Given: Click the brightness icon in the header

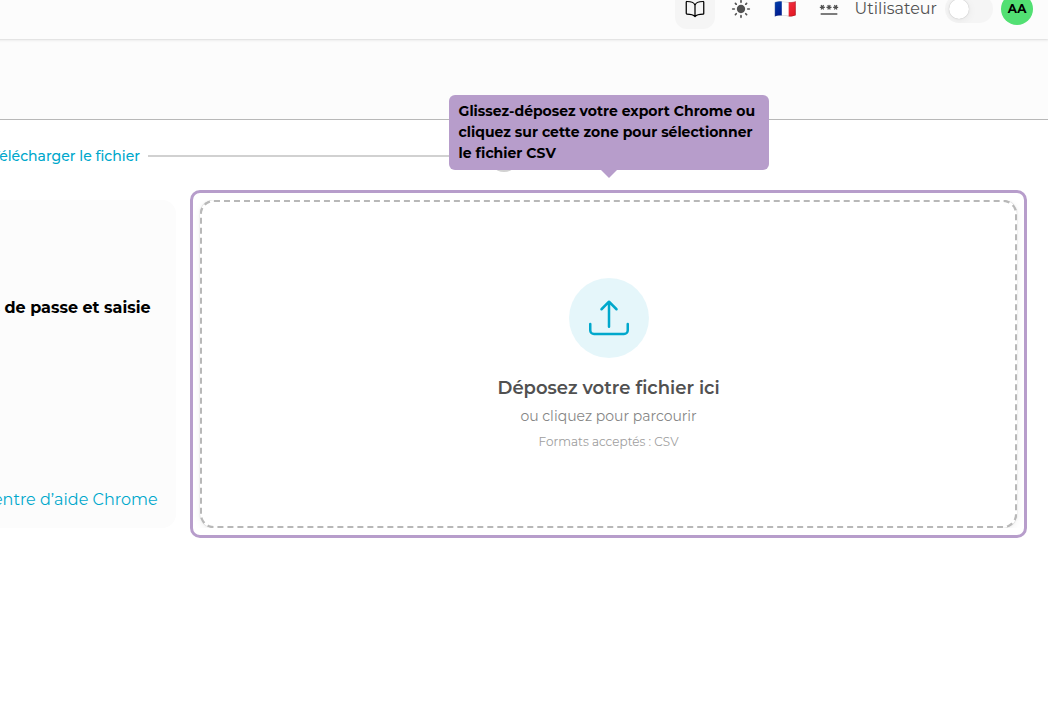Looking at the screenshot, I should pyautogui.click(x=740, y=9).
